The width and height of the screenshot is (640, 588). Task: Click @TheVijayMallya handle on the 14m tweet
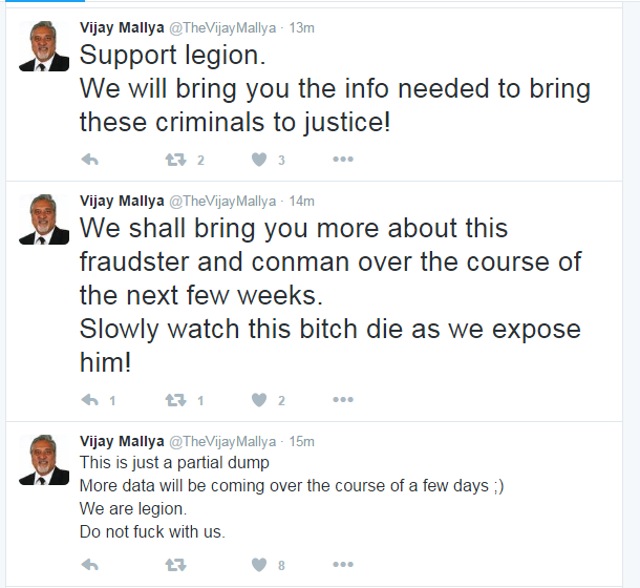222,201
